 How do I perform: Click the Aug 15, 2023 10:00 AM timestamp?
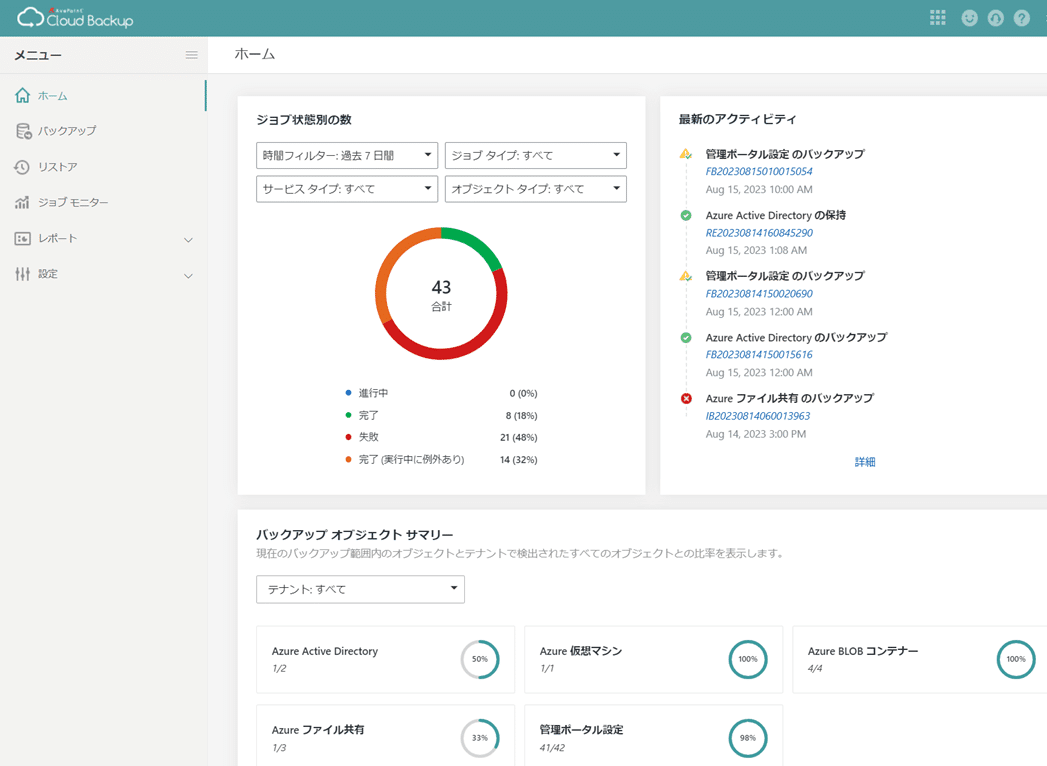(759, 190)
